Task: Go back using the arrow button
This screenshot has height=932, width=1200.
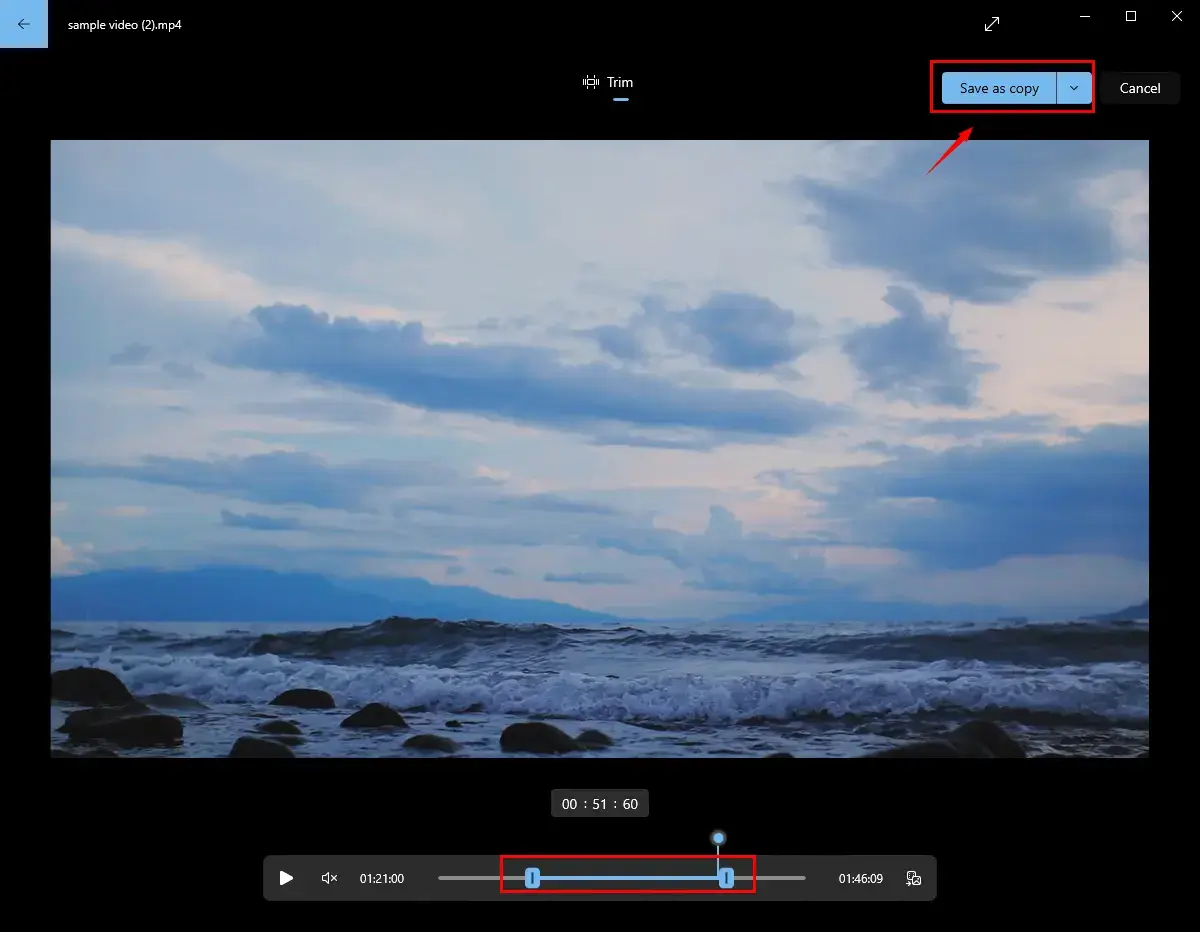Action: click(24, 24)
